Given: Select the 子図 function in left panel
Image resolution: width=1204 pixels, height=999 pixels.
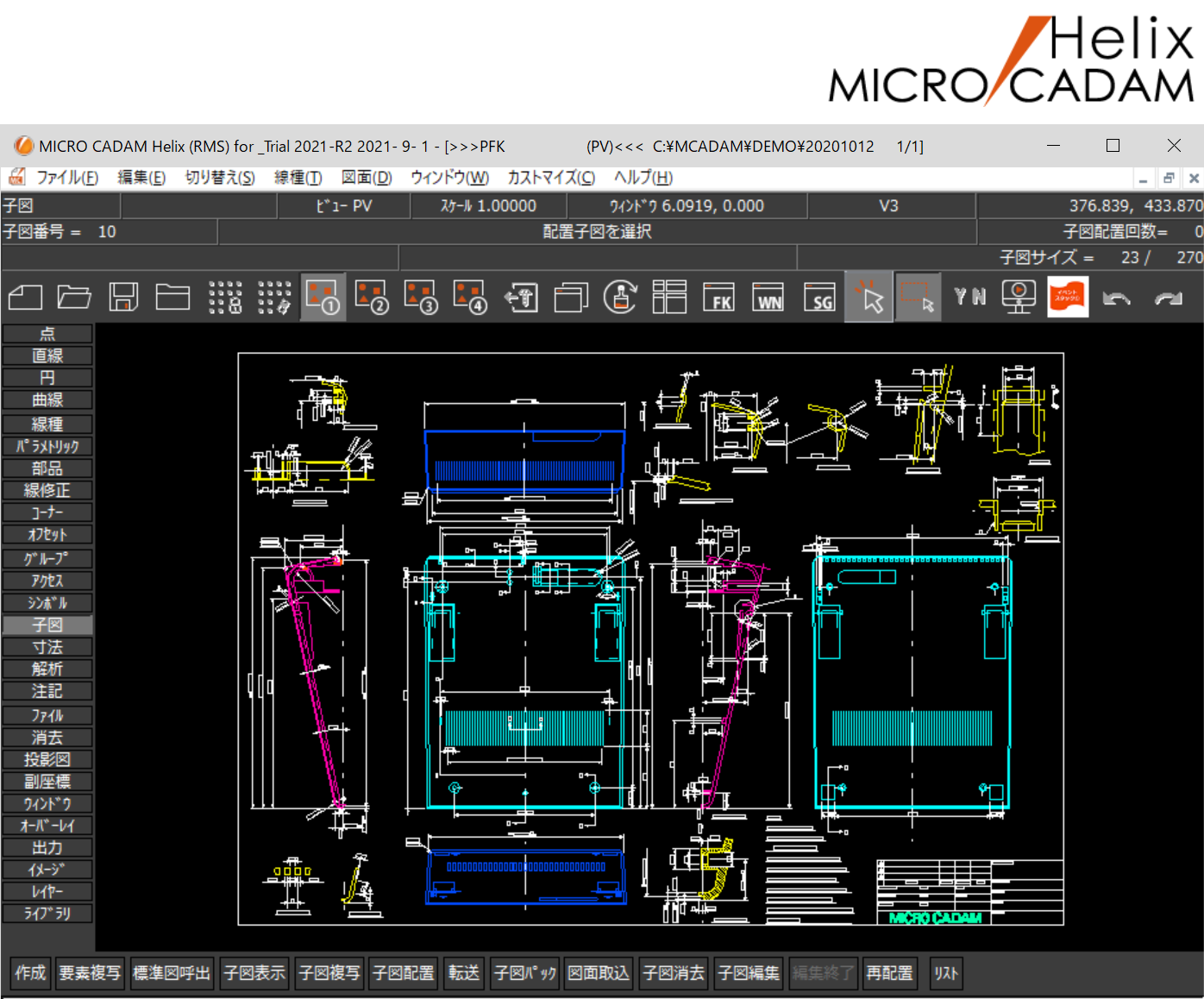Looking at the screenshot, I should point(47,625).
